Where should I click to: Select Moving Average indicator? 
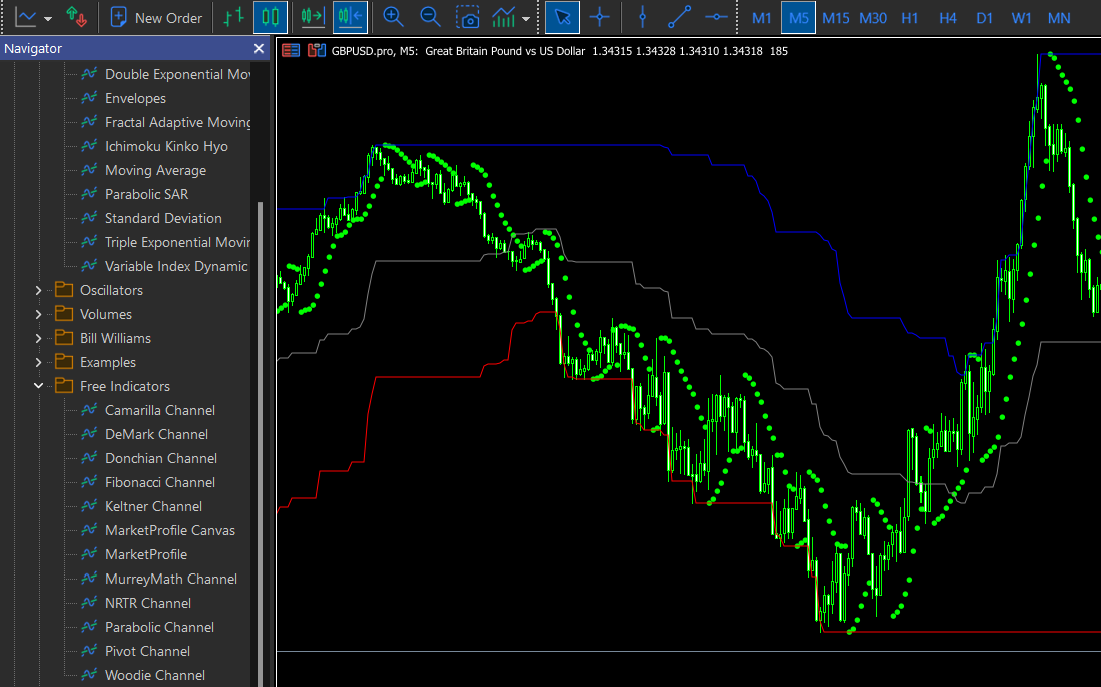[x=155, y=170]
